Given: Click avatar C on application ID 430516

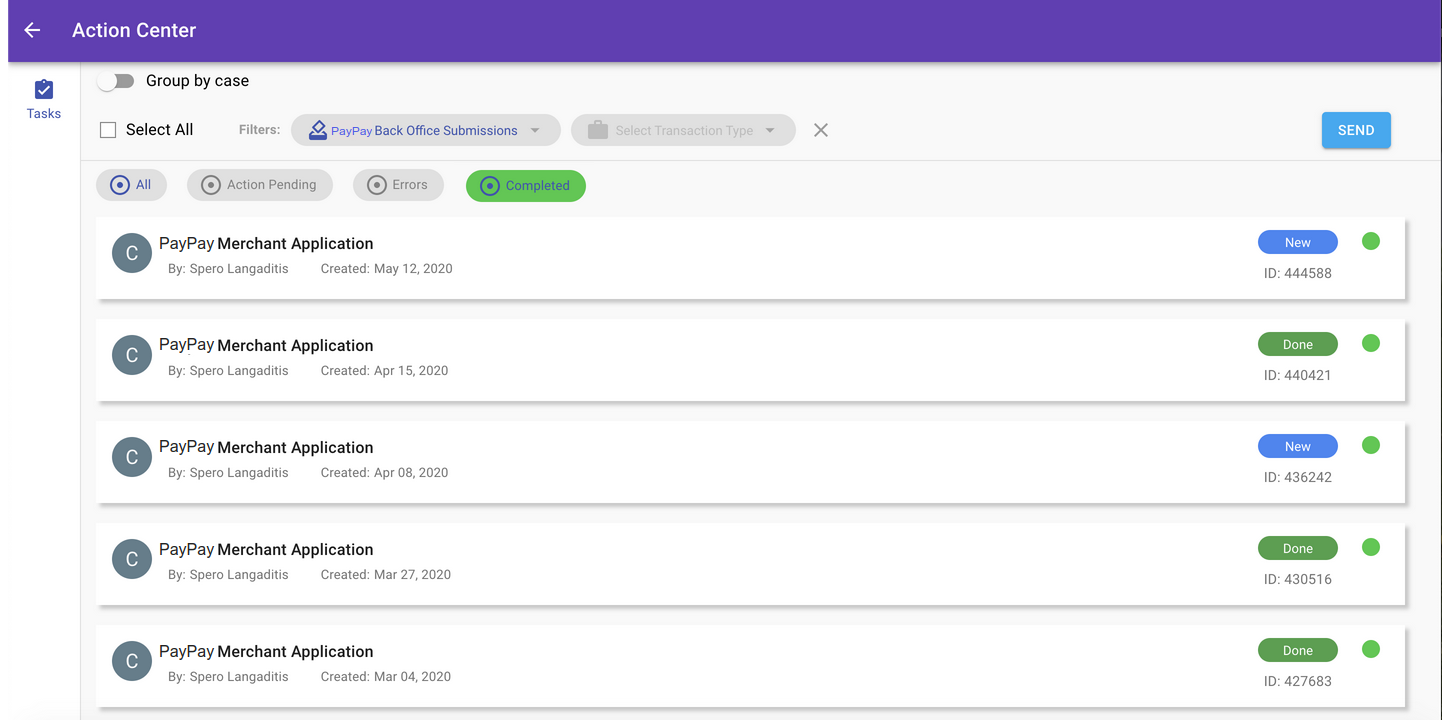Looking at the screenshot, I should tap(132, 559).
